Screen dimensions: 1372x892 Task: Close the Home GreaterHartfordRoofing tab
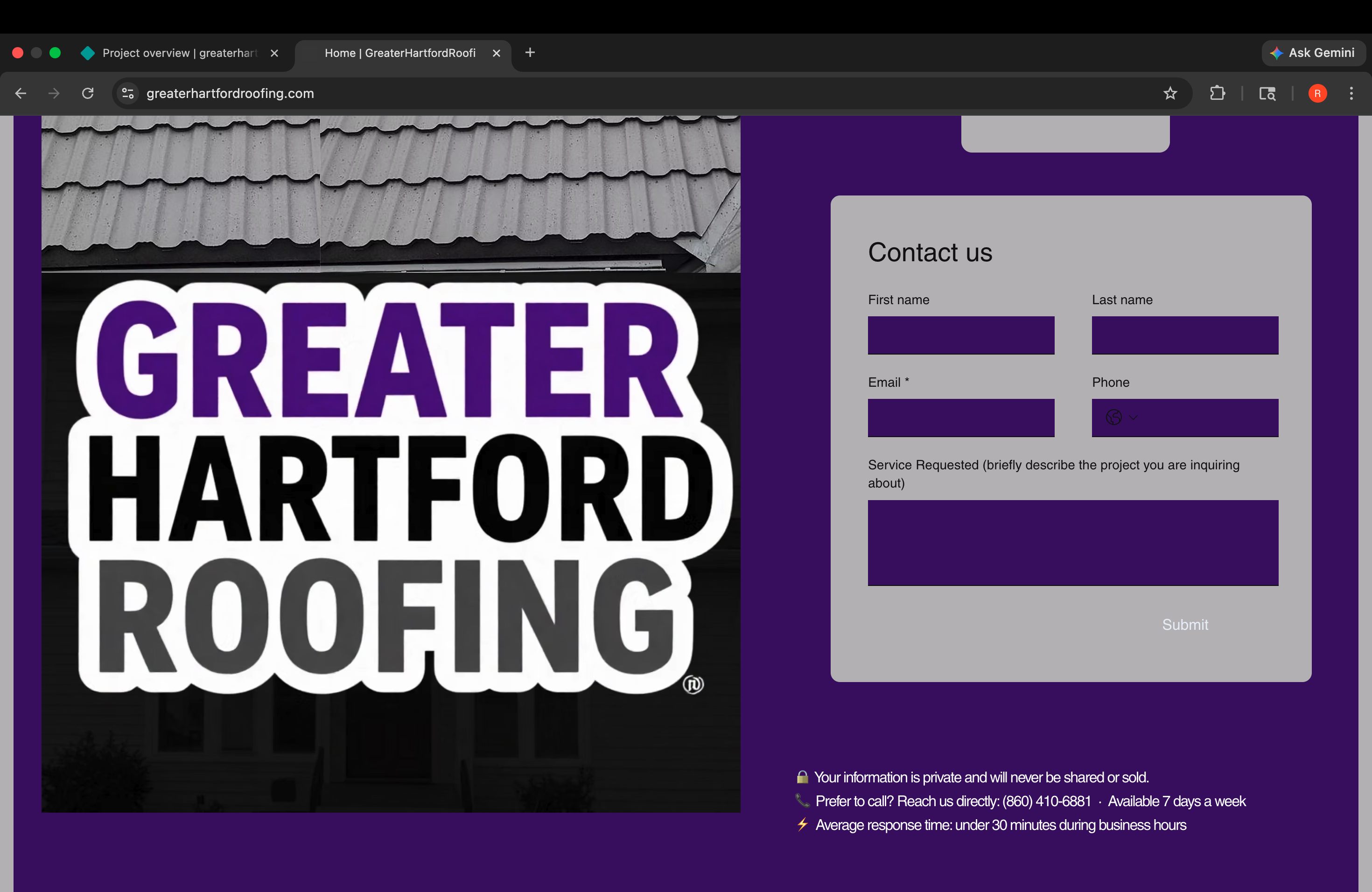point(497,53)
